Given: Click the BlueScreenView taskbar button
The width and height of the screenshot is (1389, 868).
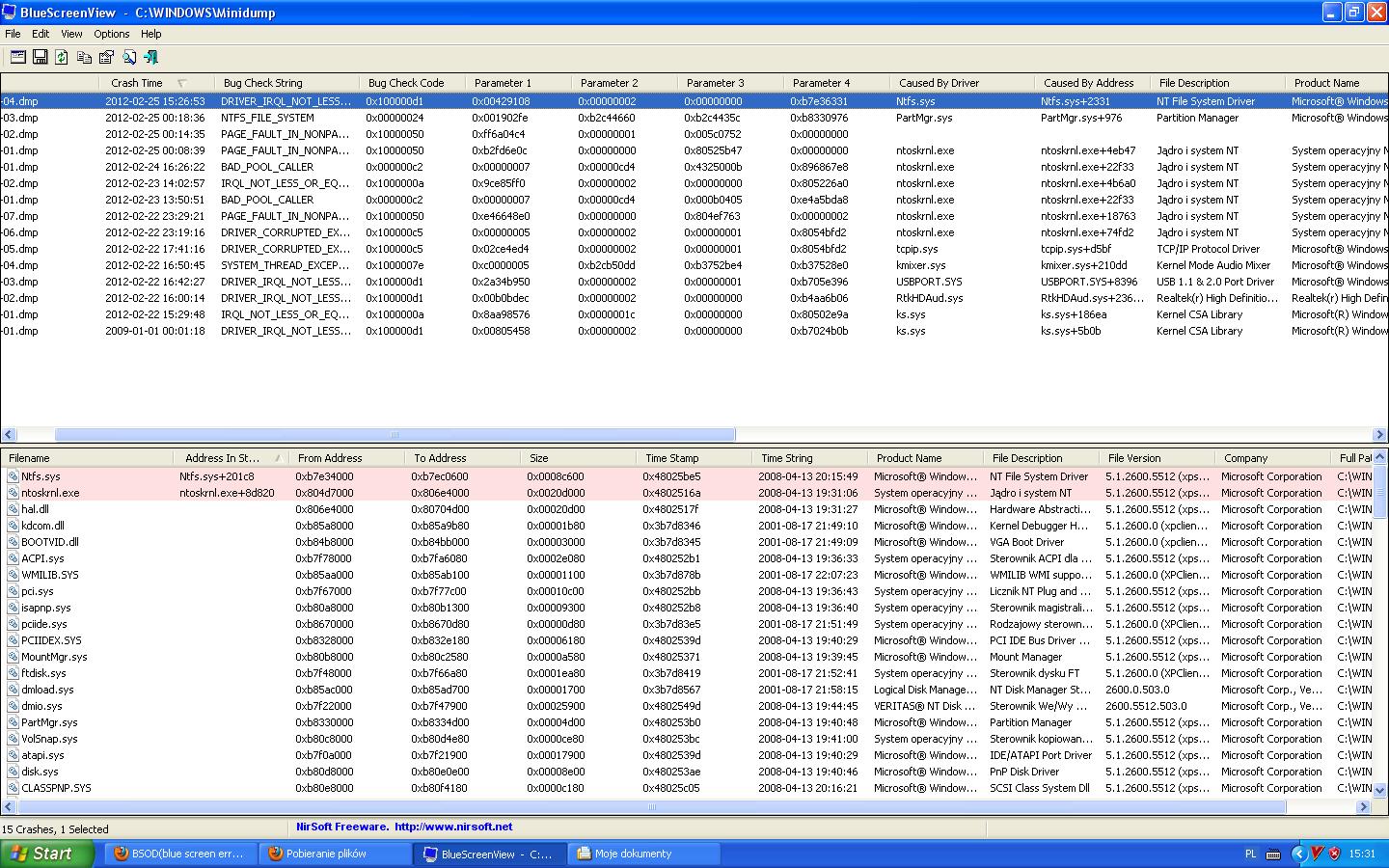Looking at the screenshot, I should (490, 854).
